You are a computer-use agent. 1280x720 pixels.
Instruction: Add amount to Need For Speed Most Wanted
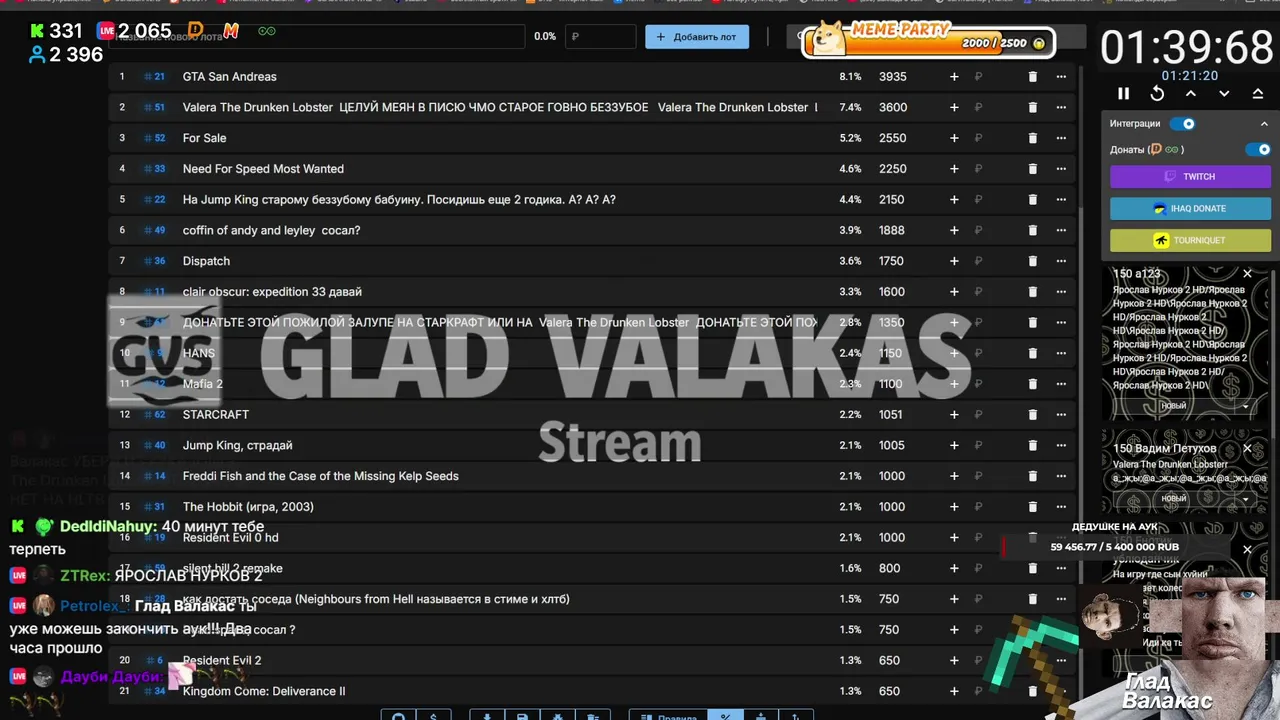[954, 169]
